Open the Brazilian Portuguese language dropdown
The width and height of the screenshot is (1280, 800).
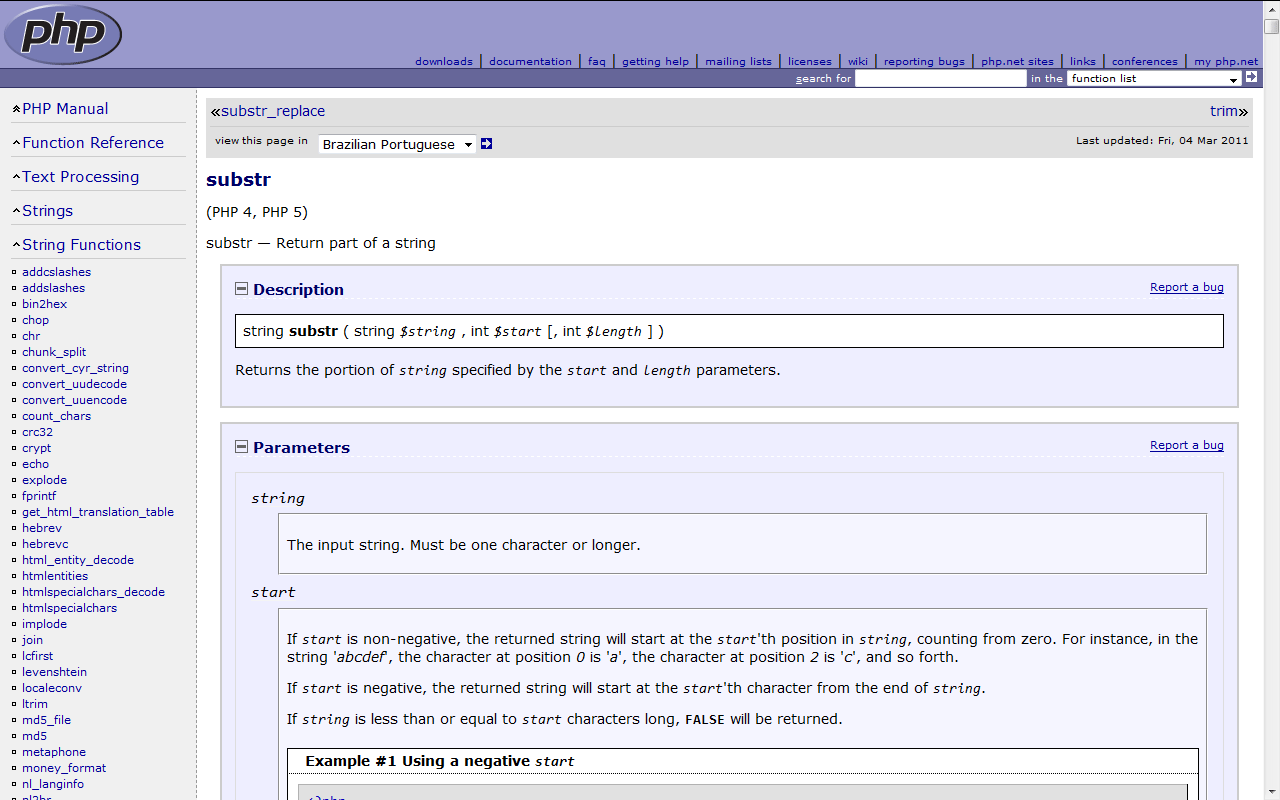pos(397,144)
